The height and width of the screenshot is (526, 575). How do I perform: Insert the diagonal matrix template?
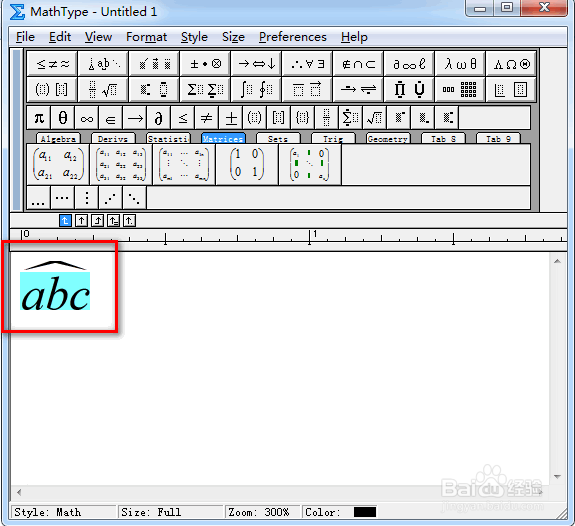tap(310, 164)
